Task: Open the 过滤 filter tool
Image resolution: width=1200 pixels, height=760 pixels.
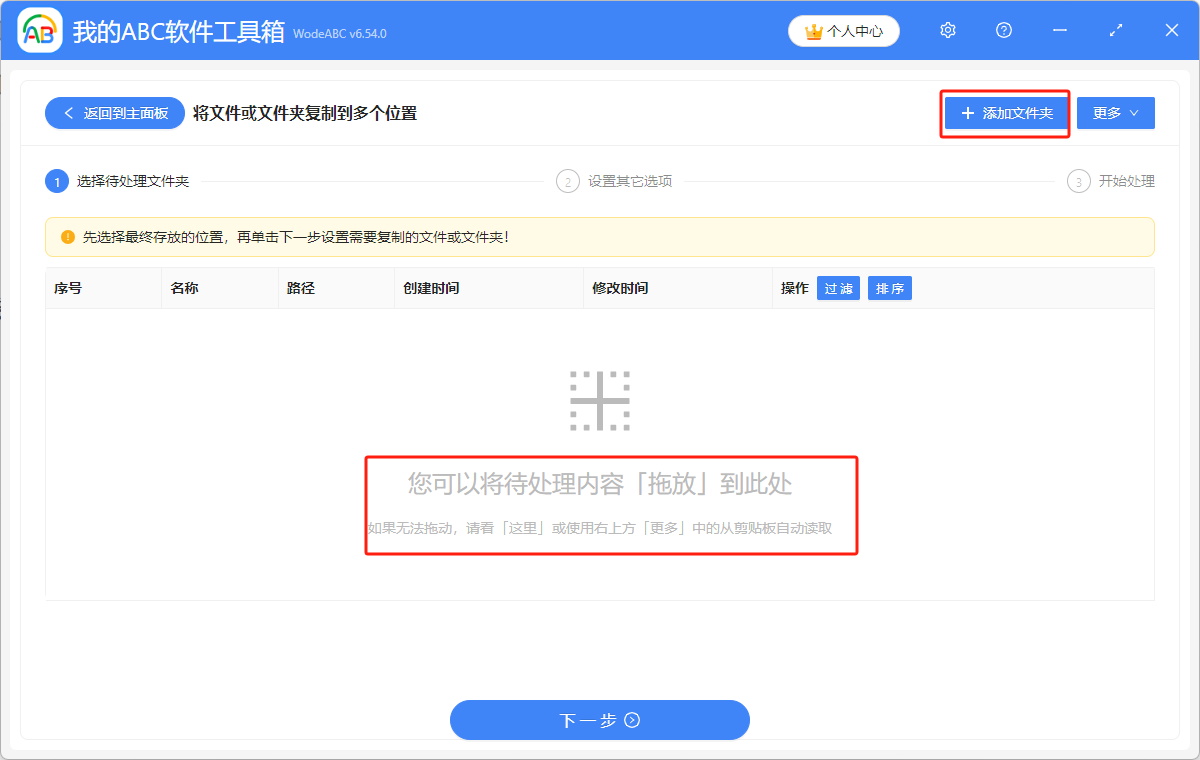Action: click(x=838, y=288)
